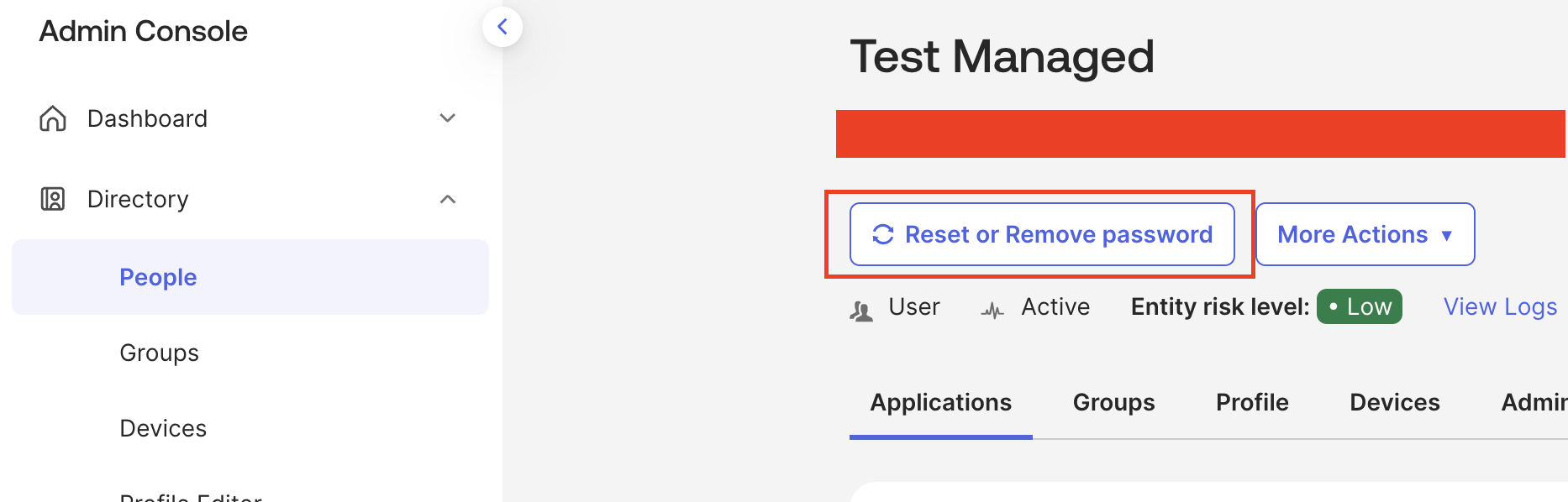Expand the Dashboard menu chevron
Screen dimensions: 1568x502
(448, 118)
